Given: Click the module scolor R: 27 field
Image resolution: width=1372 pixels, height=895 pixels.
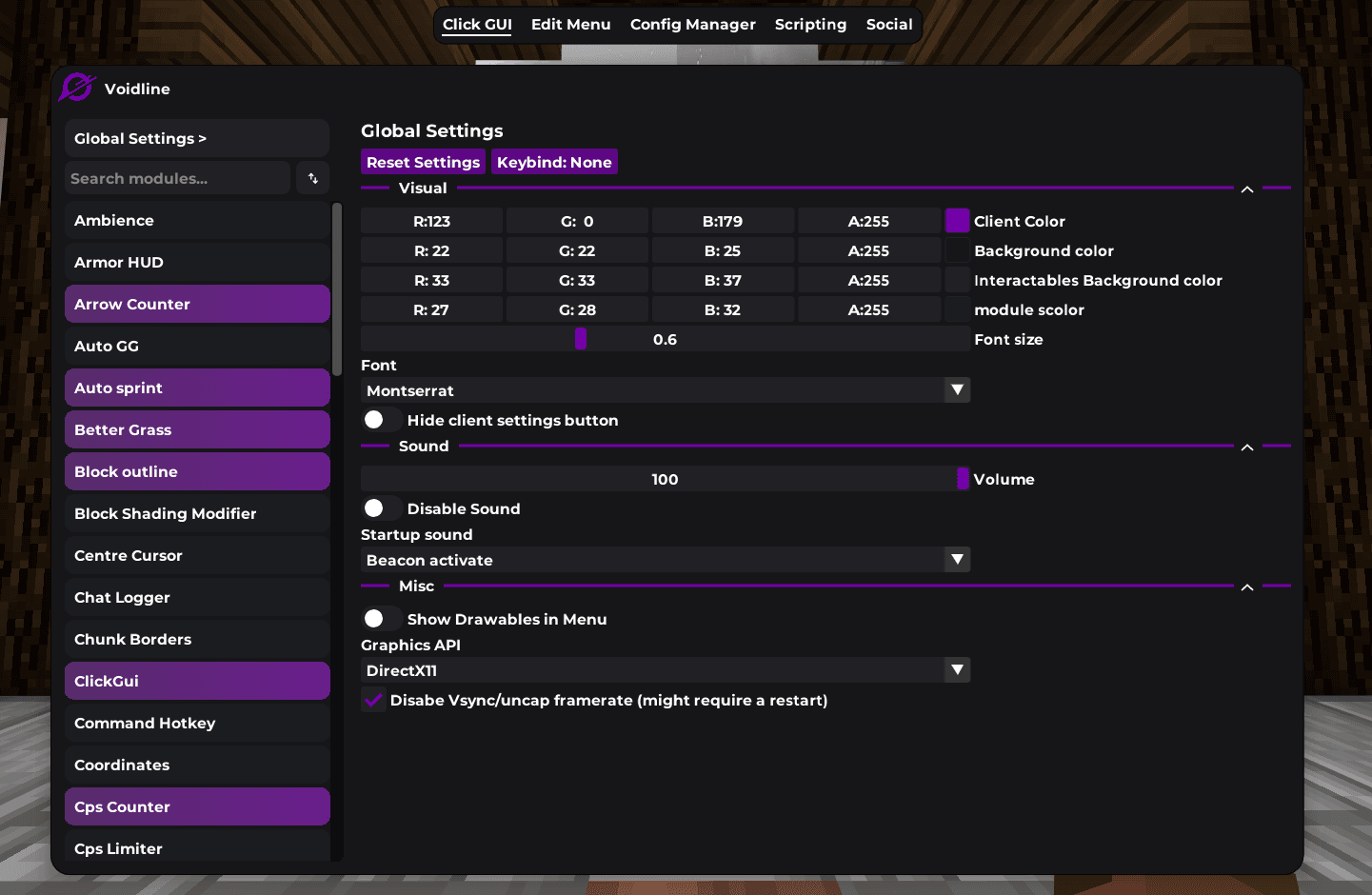Looking at the screenshot, I should click(x=431, y=309).
